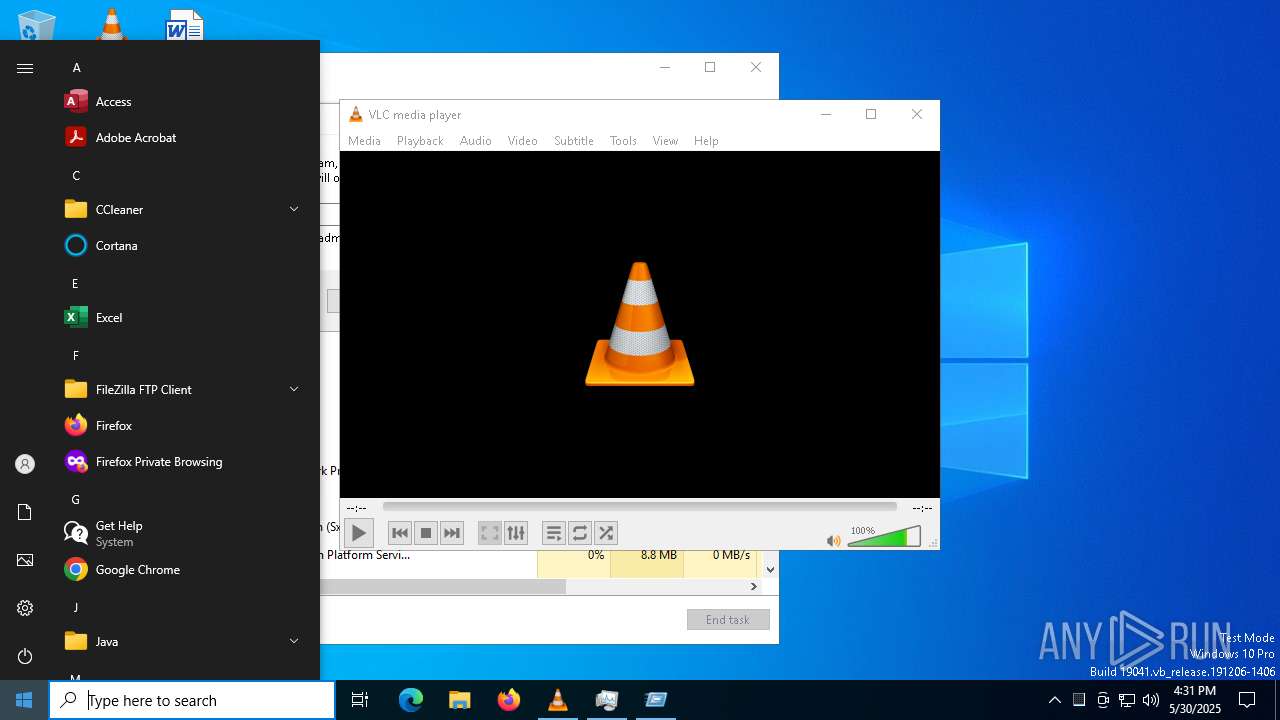1280x720 pixels.
Task: Click the VLC seek bar timeline
Action: coord(640,507)
